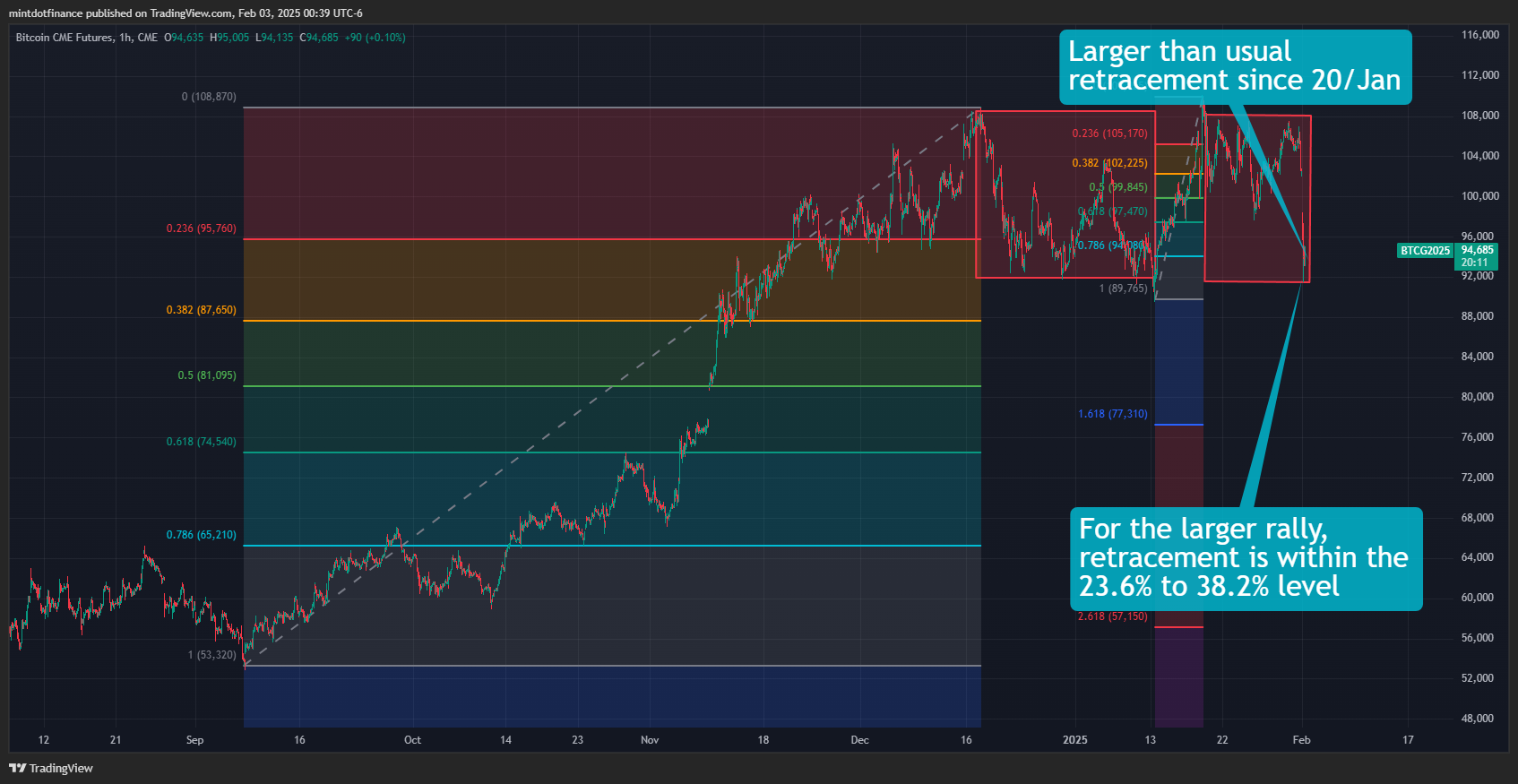This screenshot has height=784, width=1518.
Task: Click the 'Oct' time axis label
Action: click(412, 740)
